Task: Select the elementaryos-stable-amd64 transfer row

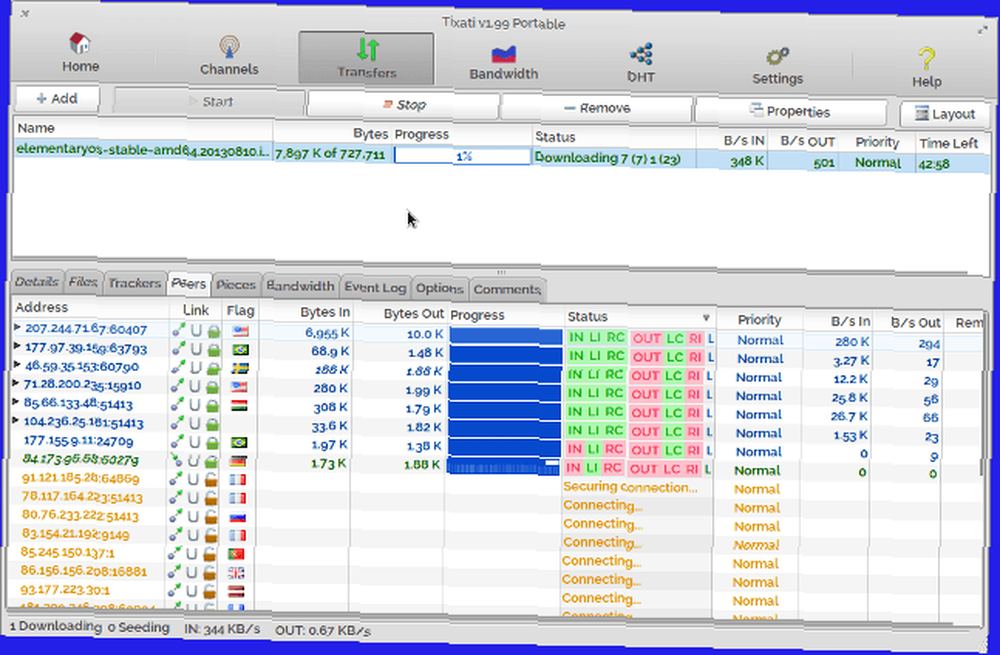Action: tap(501, 157)
